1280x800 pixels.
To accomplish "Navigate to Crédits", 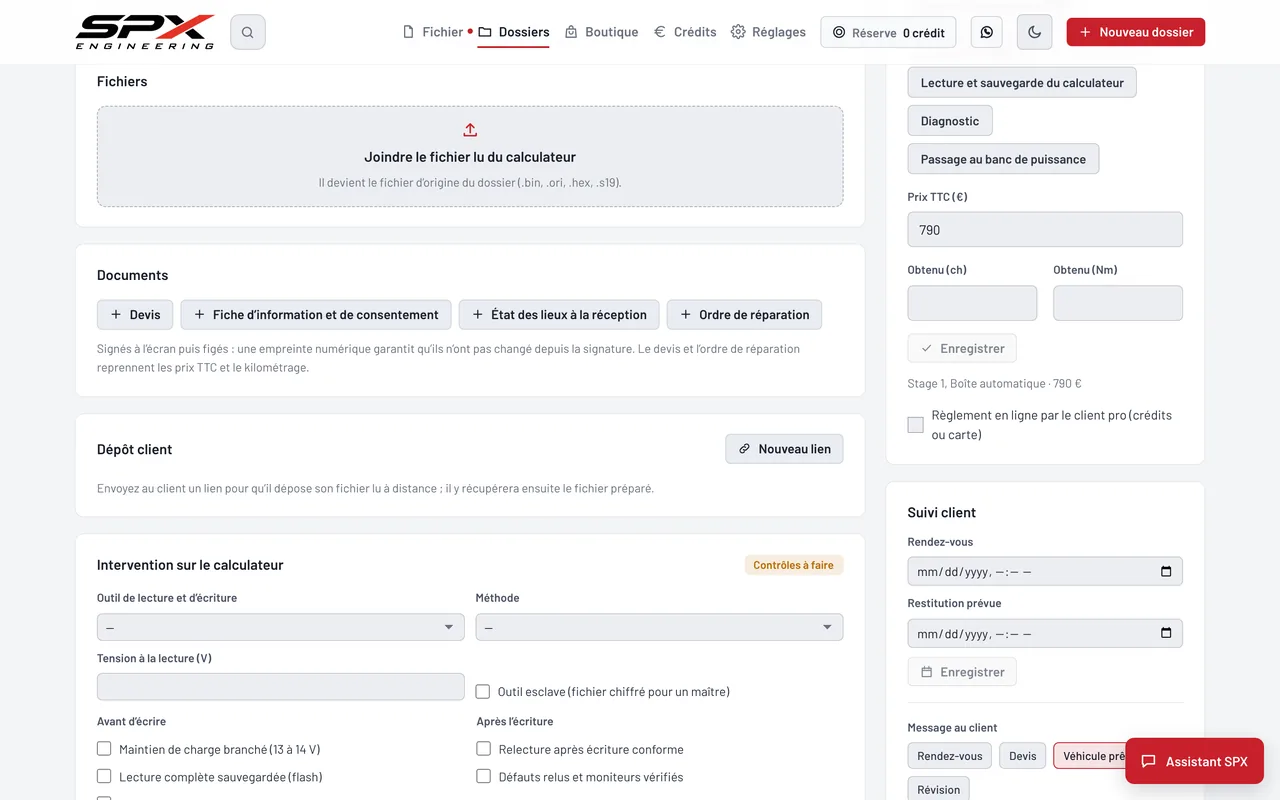I will pos(685,32).
